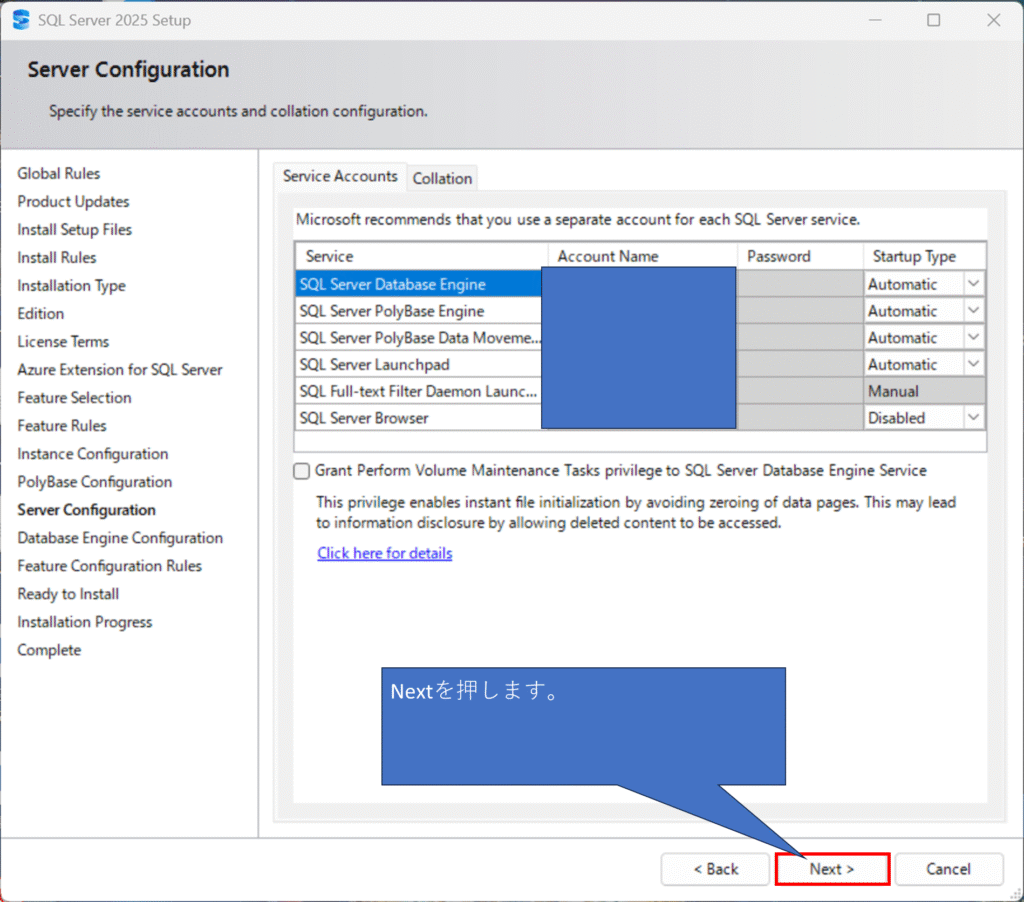Click Installation Progress in the steps list
Screen dimensions: 1024x902
pyautogui.click(x=85, y=622)
